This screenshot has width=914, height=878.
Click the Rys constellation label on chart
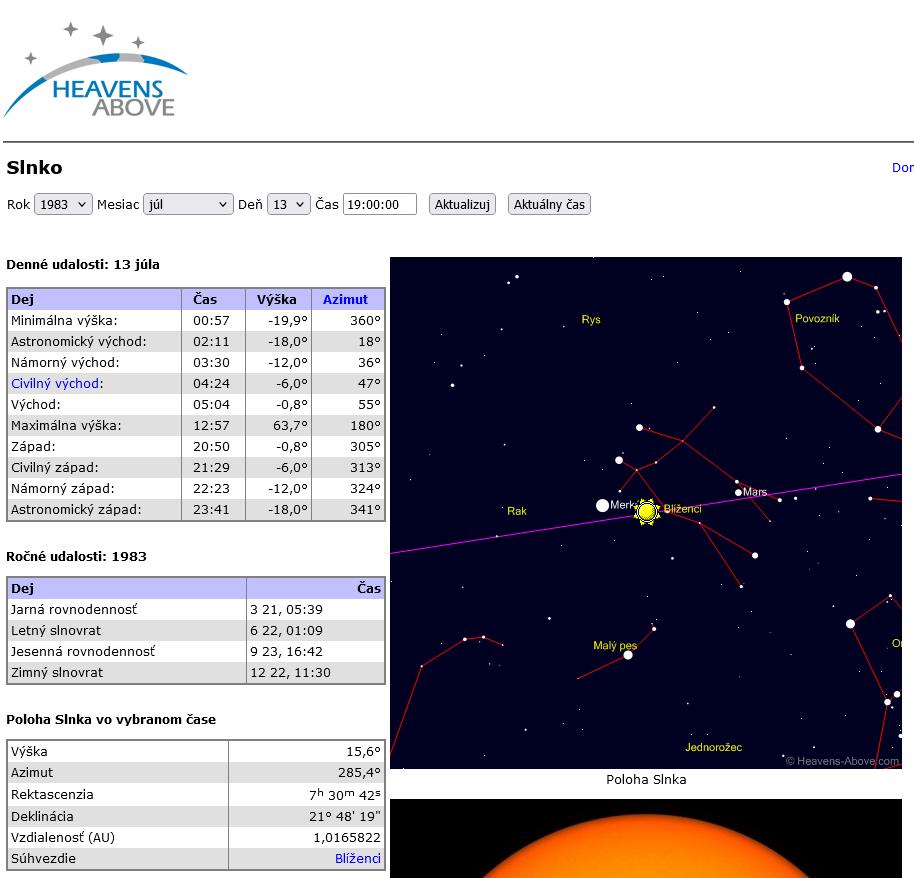point(591,320)
